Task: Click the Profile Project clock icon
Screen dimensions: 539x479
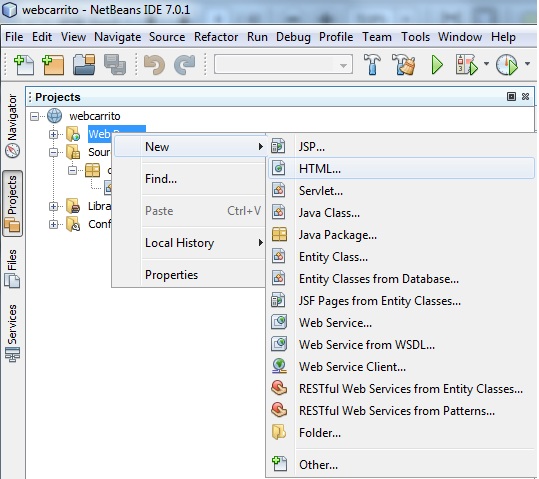Action: pyautogui.click(x=507, y=65)
